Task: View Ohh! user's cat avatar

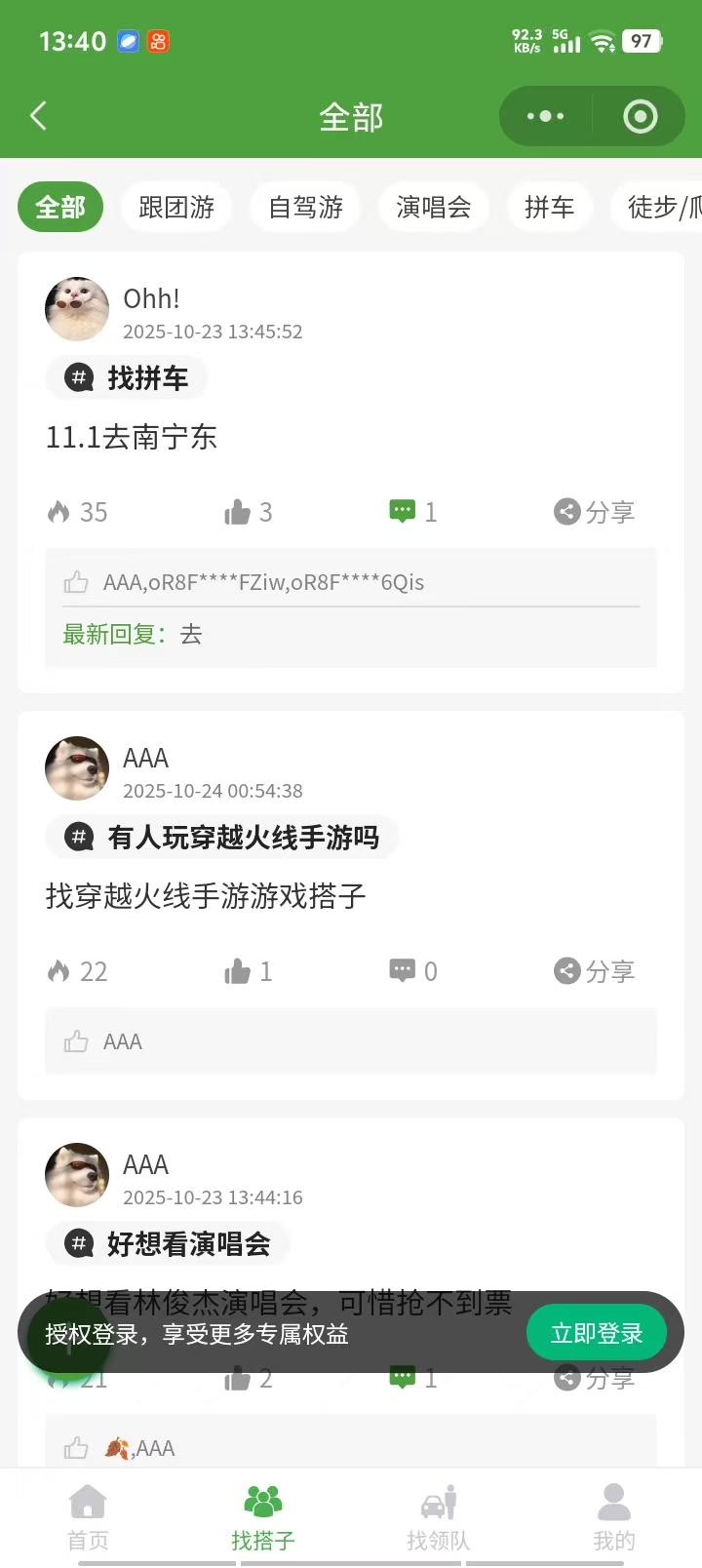Action: pos(77,309)
